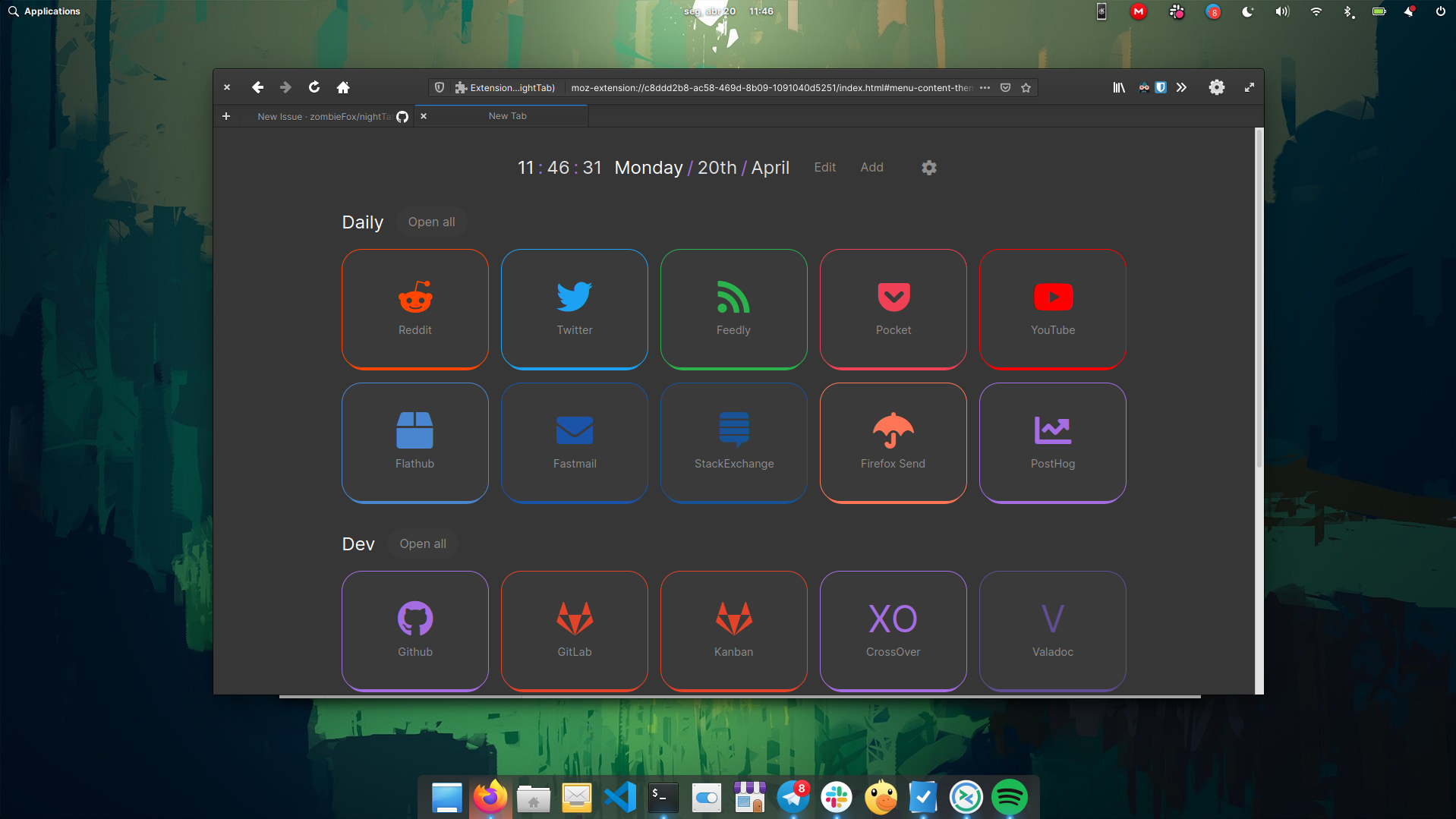Open the Reddit bookmark tile
Image resolution: width=1456 pixels, height=819 pixels.
(x=415, y=309)
